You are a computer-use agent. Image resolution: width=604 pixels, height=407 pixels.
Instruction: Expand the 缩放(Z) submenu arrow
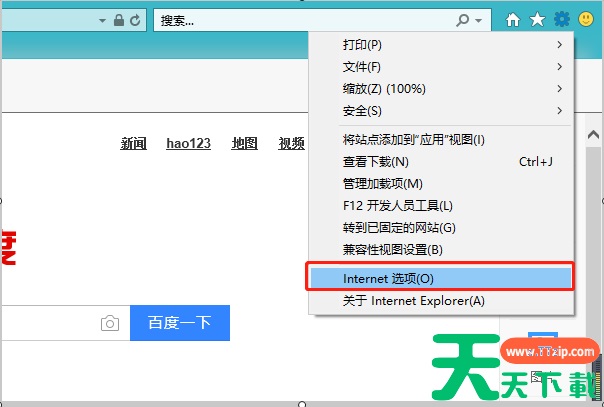tap(559, 89)
